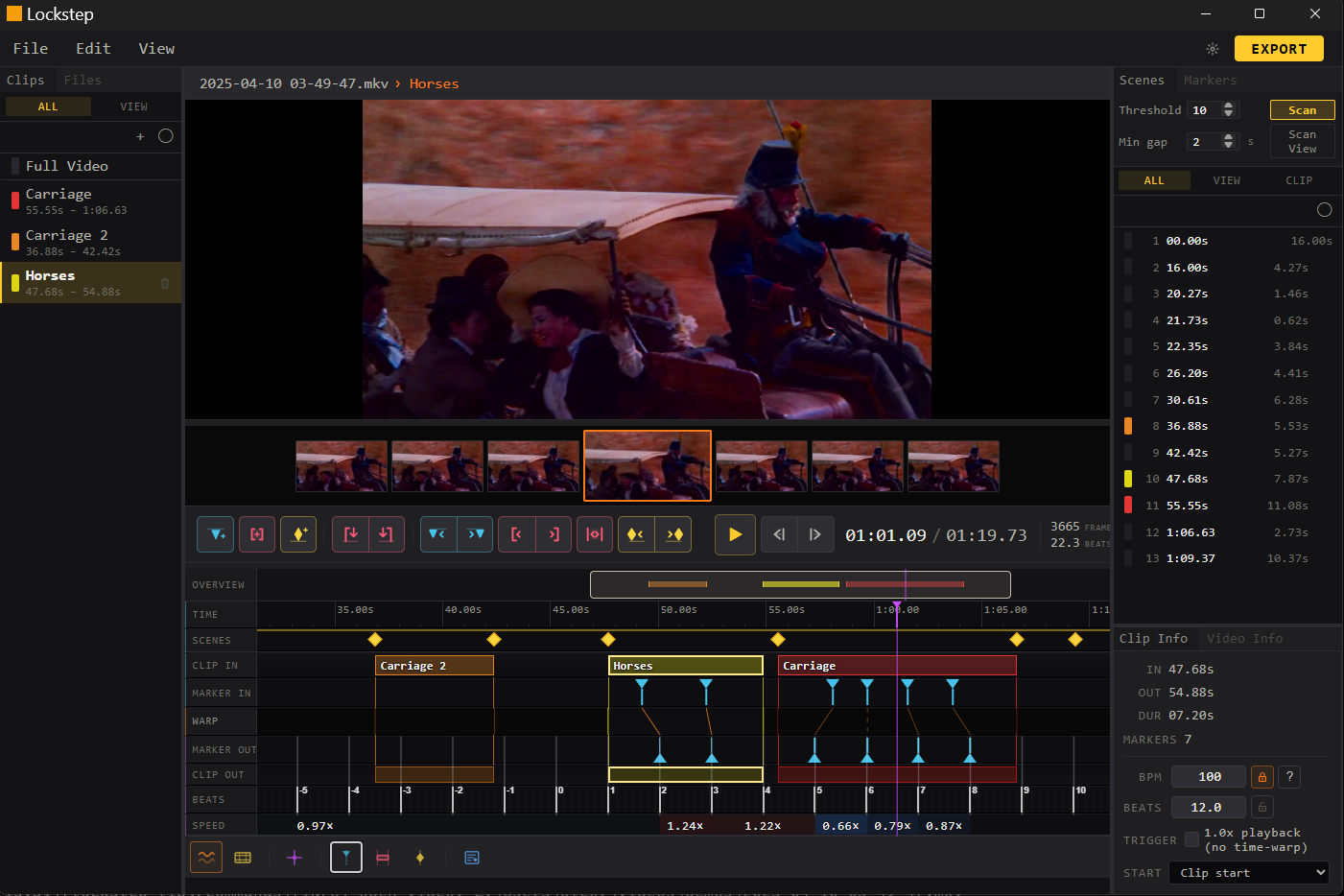
Task: Click the BPM value field
Action: [x=1210, y=777]
